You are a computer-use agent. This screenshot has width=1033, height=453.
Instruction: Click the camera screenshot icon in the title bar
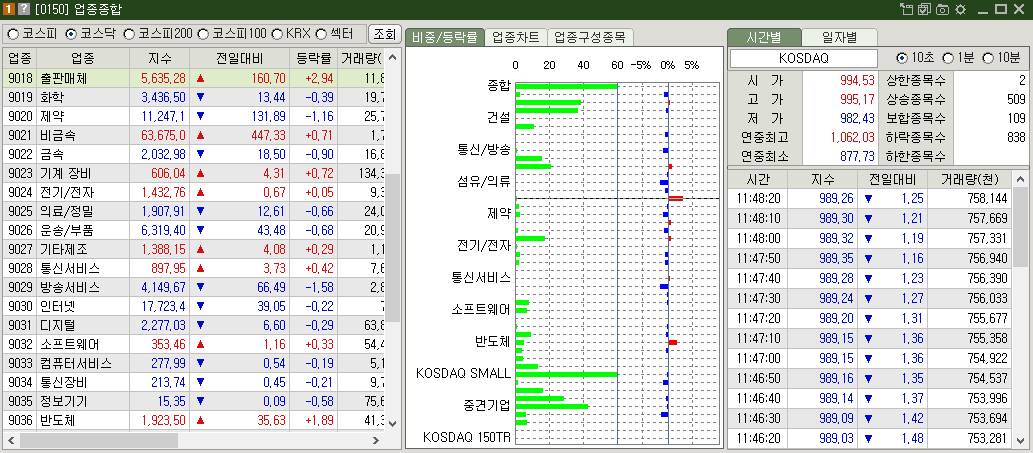tap(942, 9)
